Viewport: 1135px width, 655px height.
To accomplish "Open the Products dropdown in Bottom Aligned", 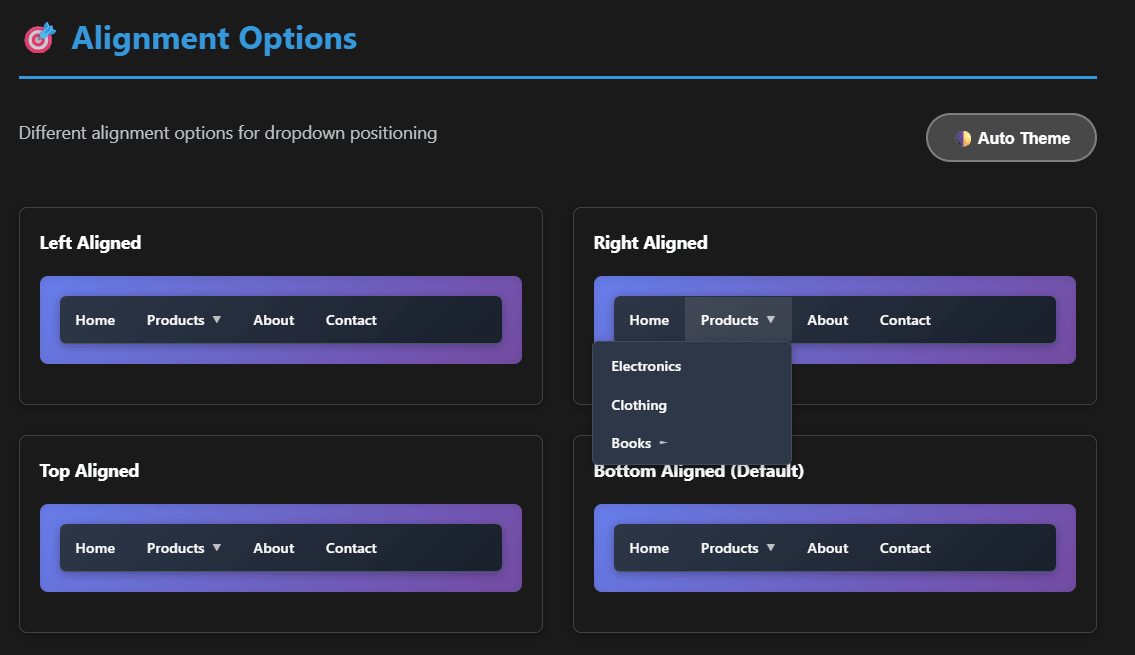I will (x=737, y=548).
